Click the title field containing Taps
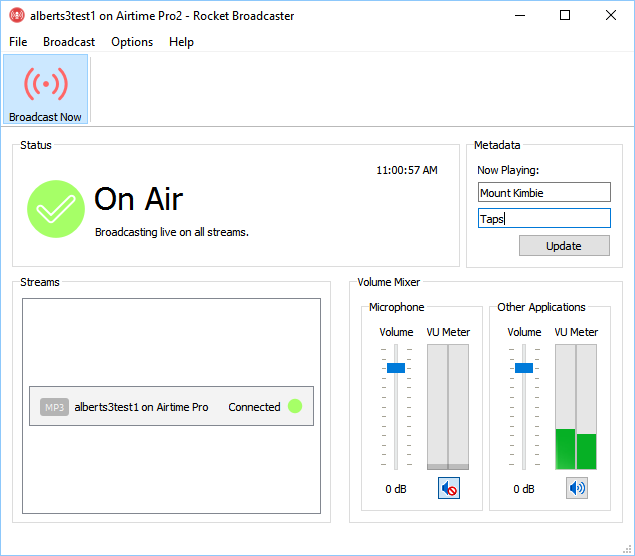Image resolution: width=635 pixels, height=556 pixels. (x=544, y=218)
